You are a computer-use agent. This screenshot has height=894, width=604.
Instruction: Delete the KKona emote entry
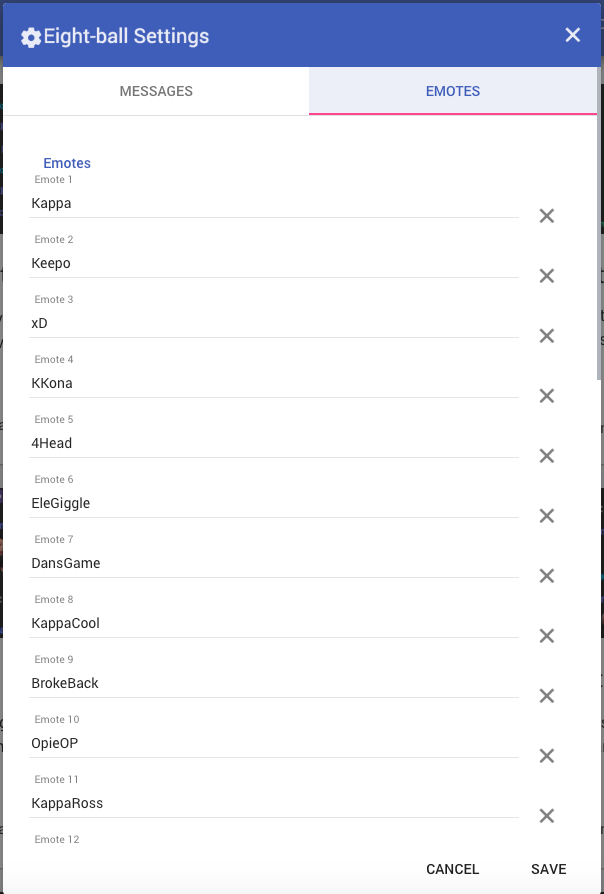click(546, 396)
